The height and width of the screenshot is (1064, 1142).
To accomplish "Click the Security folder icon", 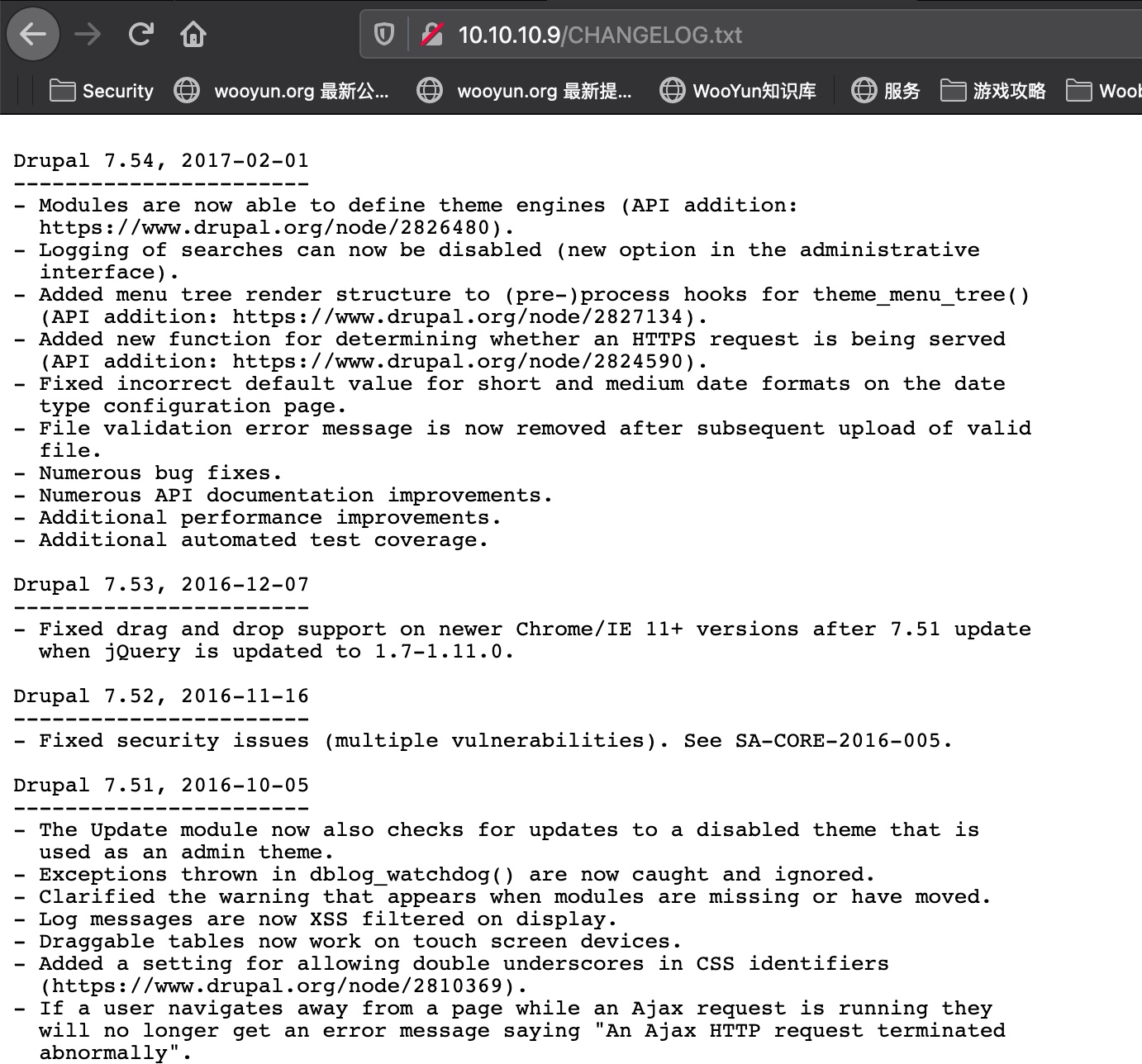I will pyautogui.click(x=63, y=90).
